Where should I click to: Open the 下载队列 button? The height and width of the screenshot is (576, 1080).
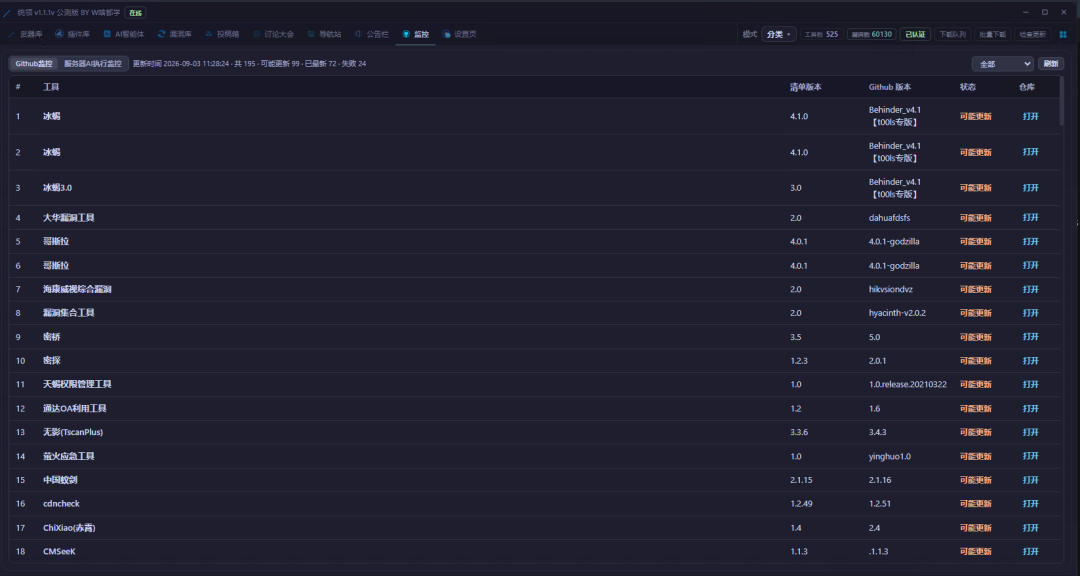point(953,34)
